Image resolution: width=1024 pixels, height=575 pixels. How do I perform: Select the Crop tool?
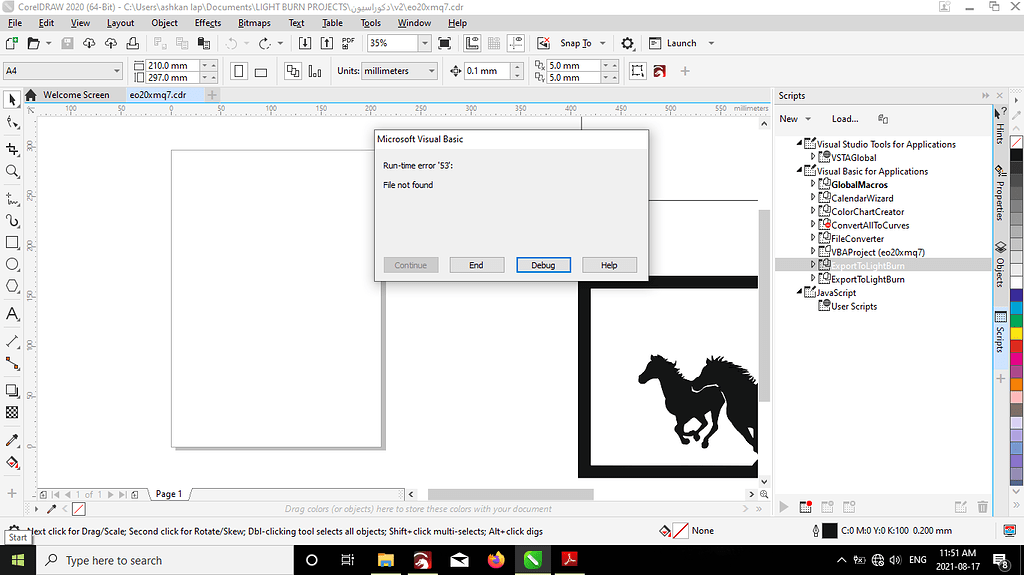click(12, 149)
